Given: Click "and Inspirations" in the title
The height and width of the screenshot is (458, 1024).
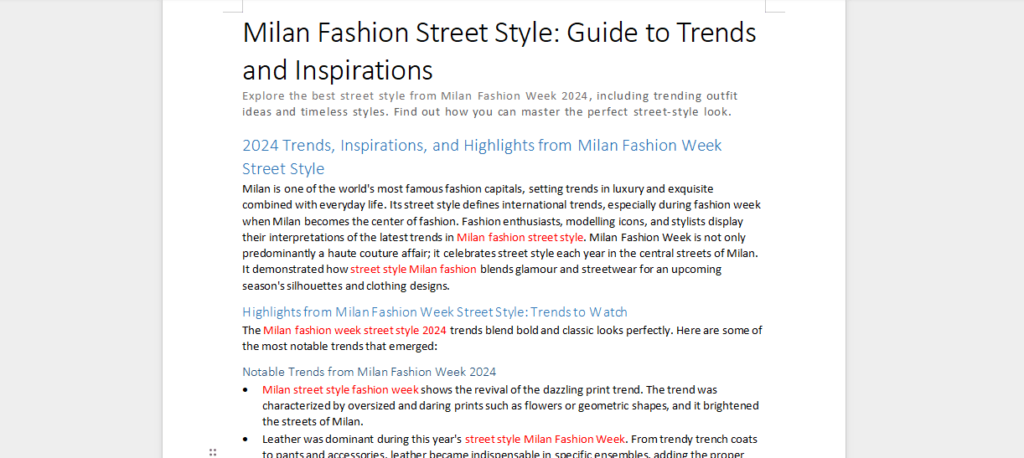Looking at the screenshot, I should (337, 70).
